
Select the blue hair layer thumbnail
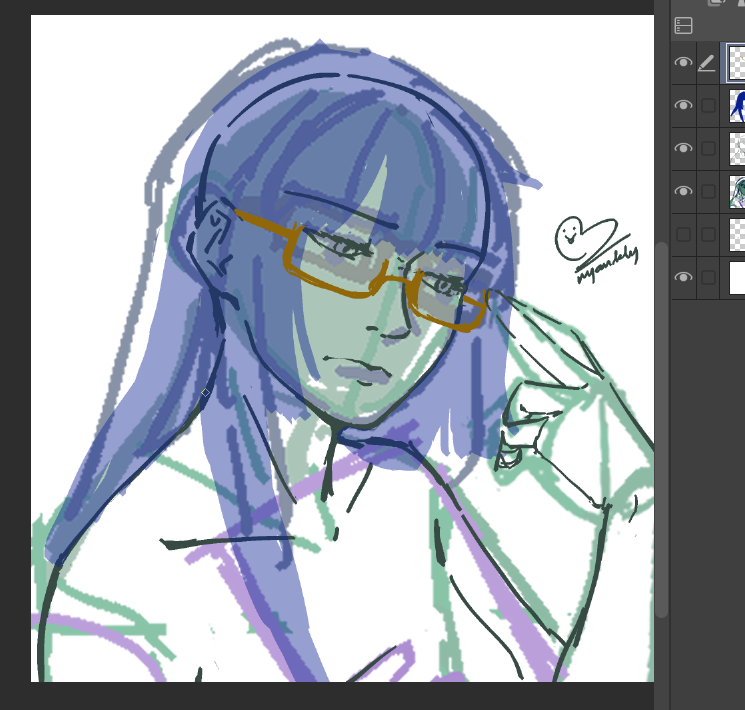[x=737, y=106]
